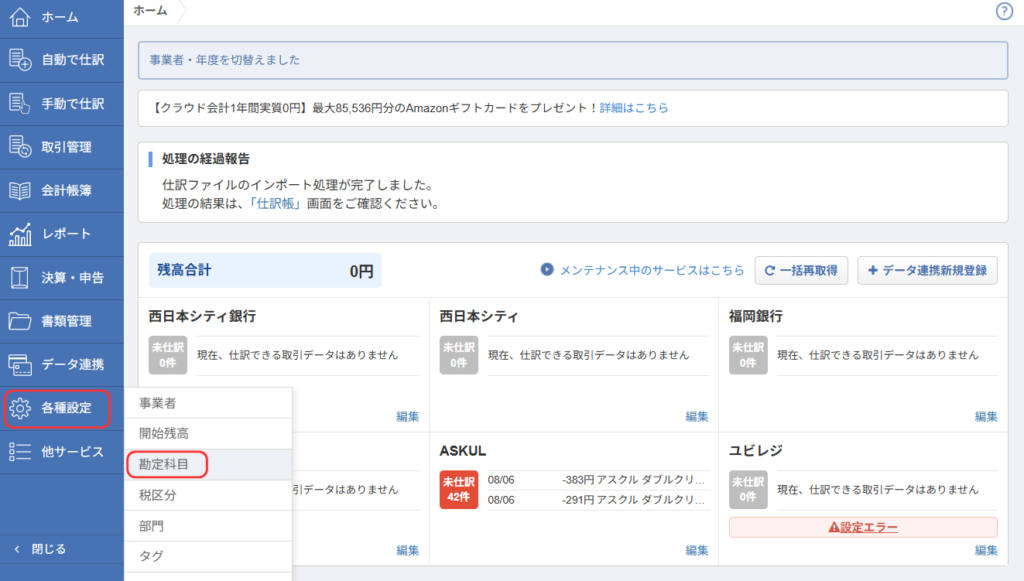Viewport: 1024px width, 581px height.
Task: Open the data linkage icon
Action: click(20, 364)
